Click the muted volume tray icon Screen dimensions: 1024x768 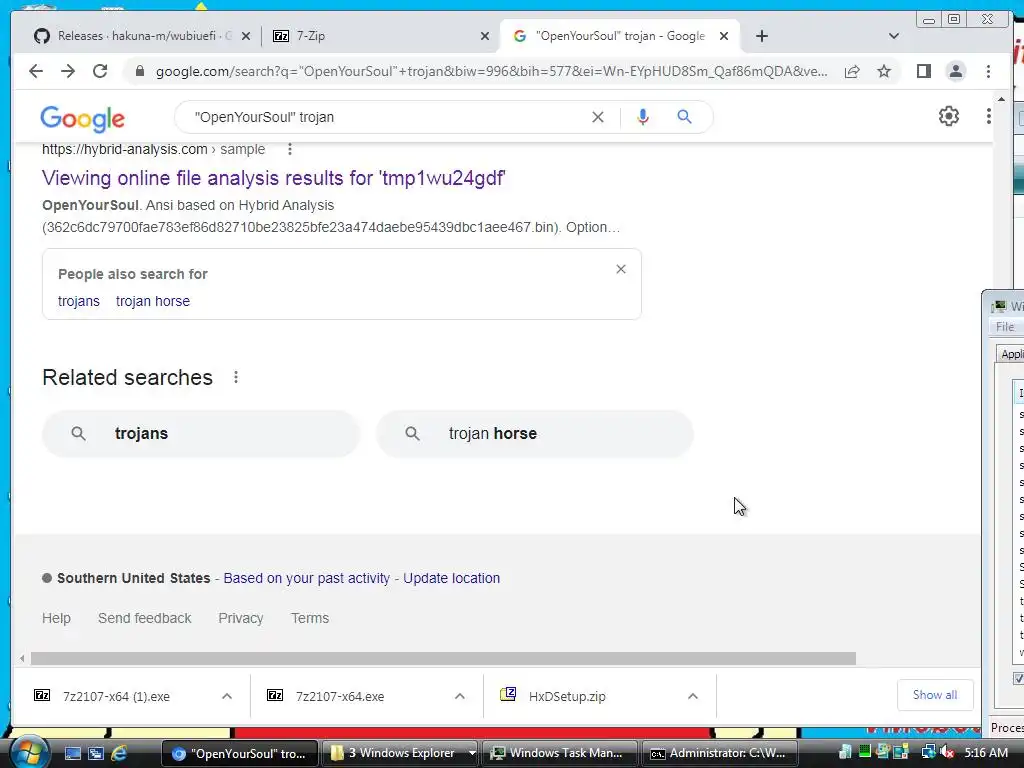pos(948,753)
